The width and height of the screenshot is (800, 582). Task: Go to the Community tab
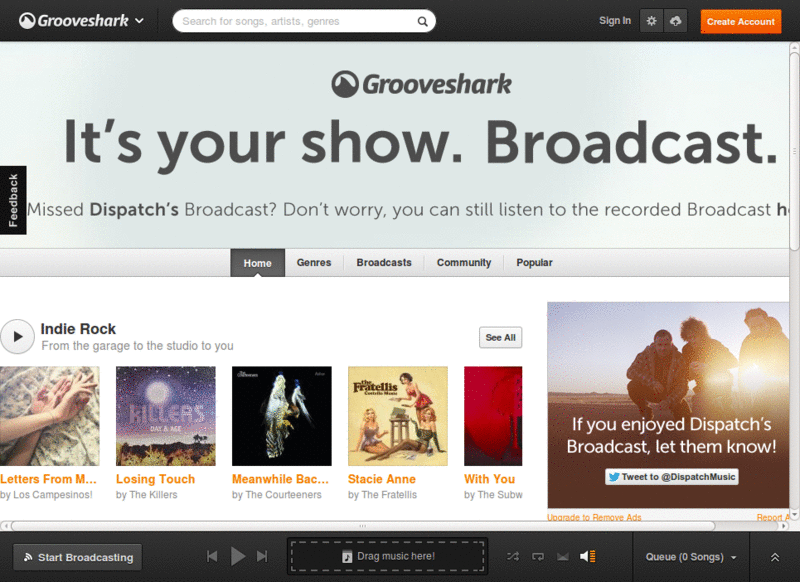point(464,263)
